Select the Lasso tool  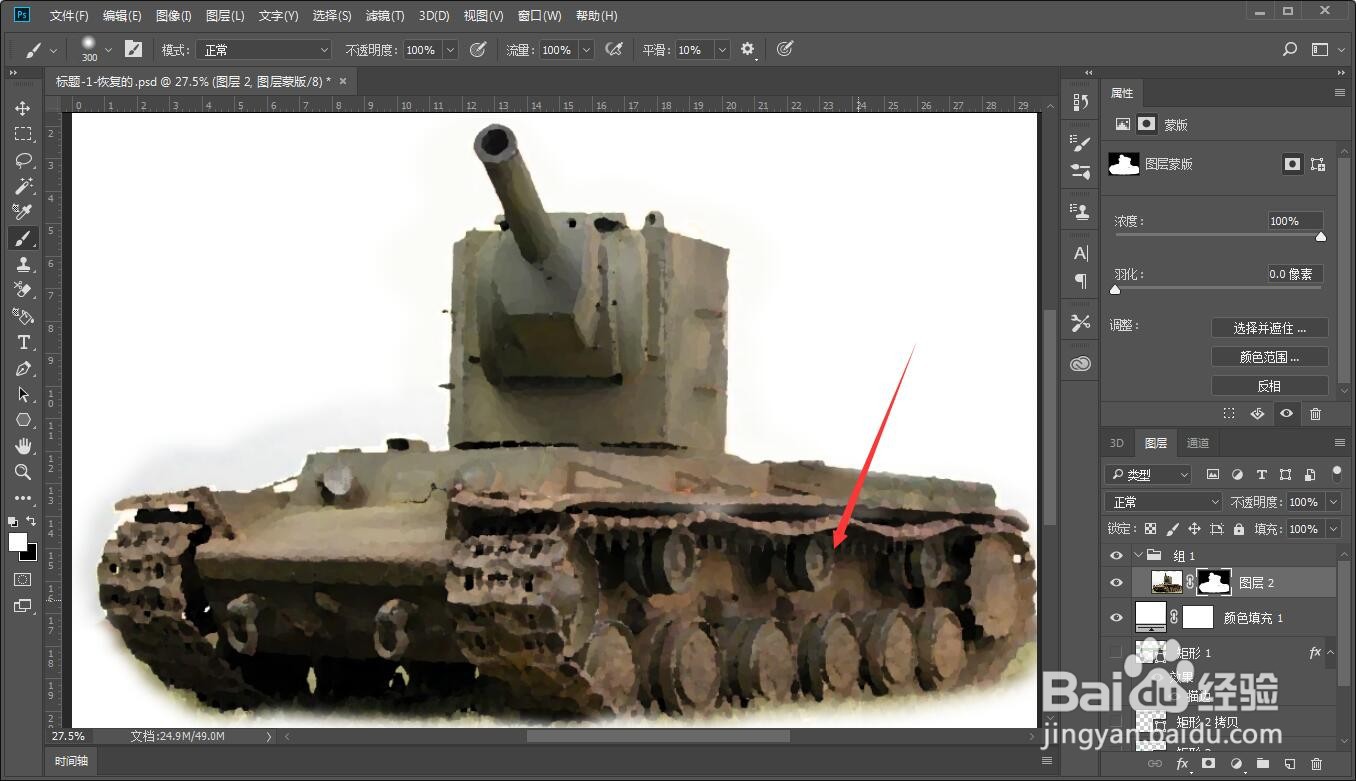pos(23,160)
